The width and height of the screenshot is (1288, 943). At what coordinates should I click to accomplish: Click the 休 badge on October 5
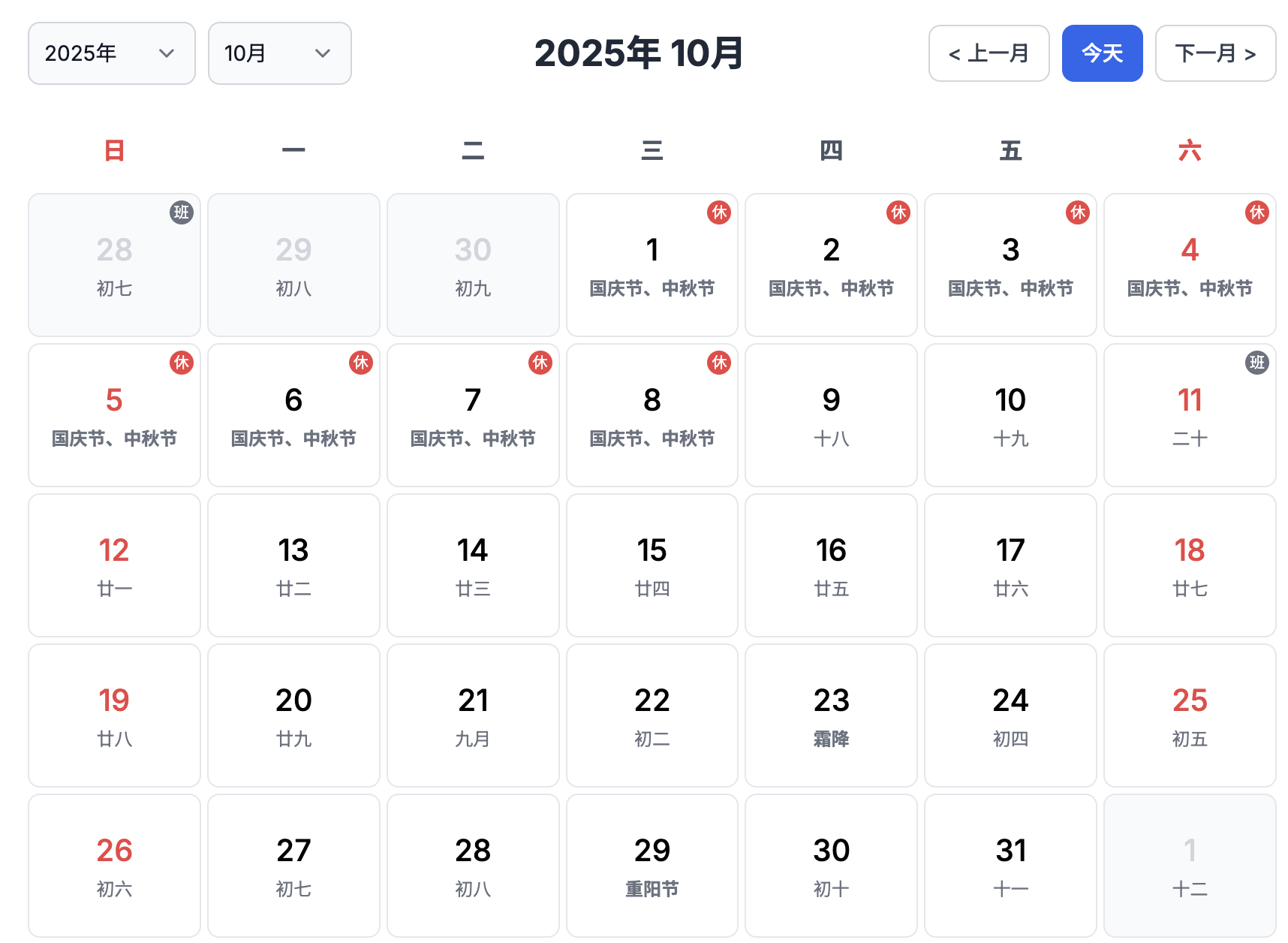click(182, 363)
